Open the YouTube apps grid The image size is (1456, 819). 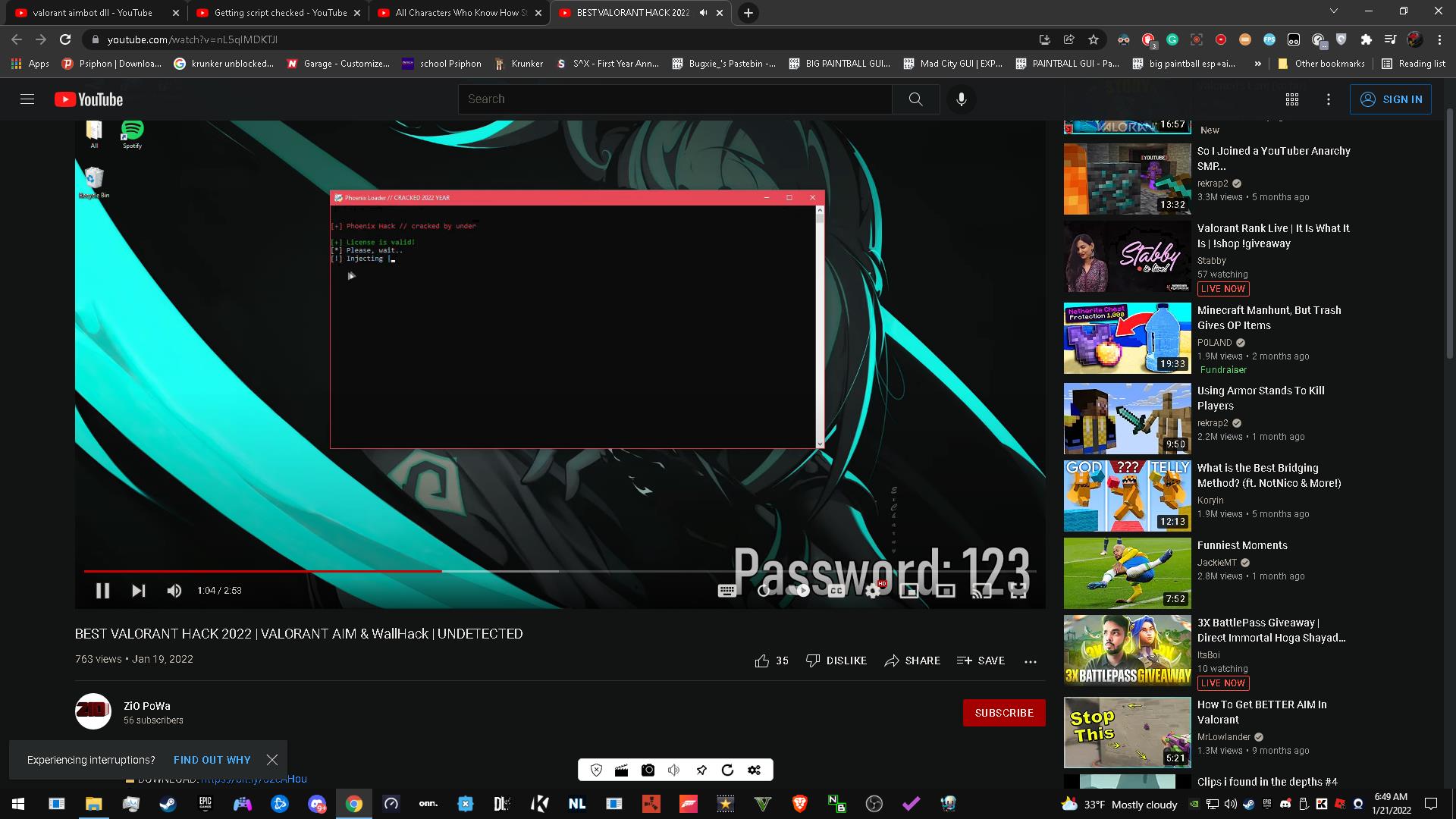1292,99
